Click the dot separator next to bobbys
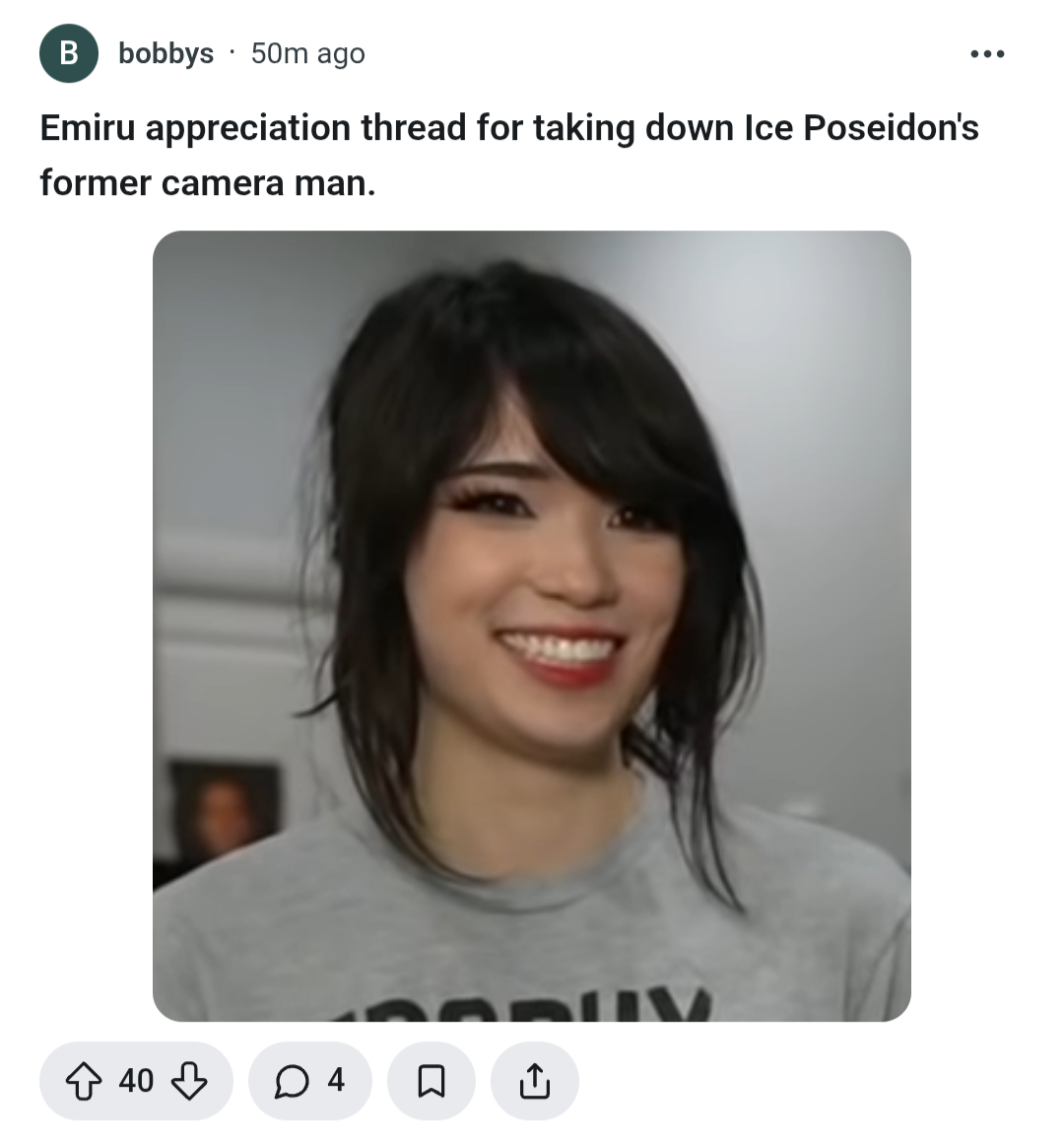The image size is (1064, 1140). (x=232, y=52)
